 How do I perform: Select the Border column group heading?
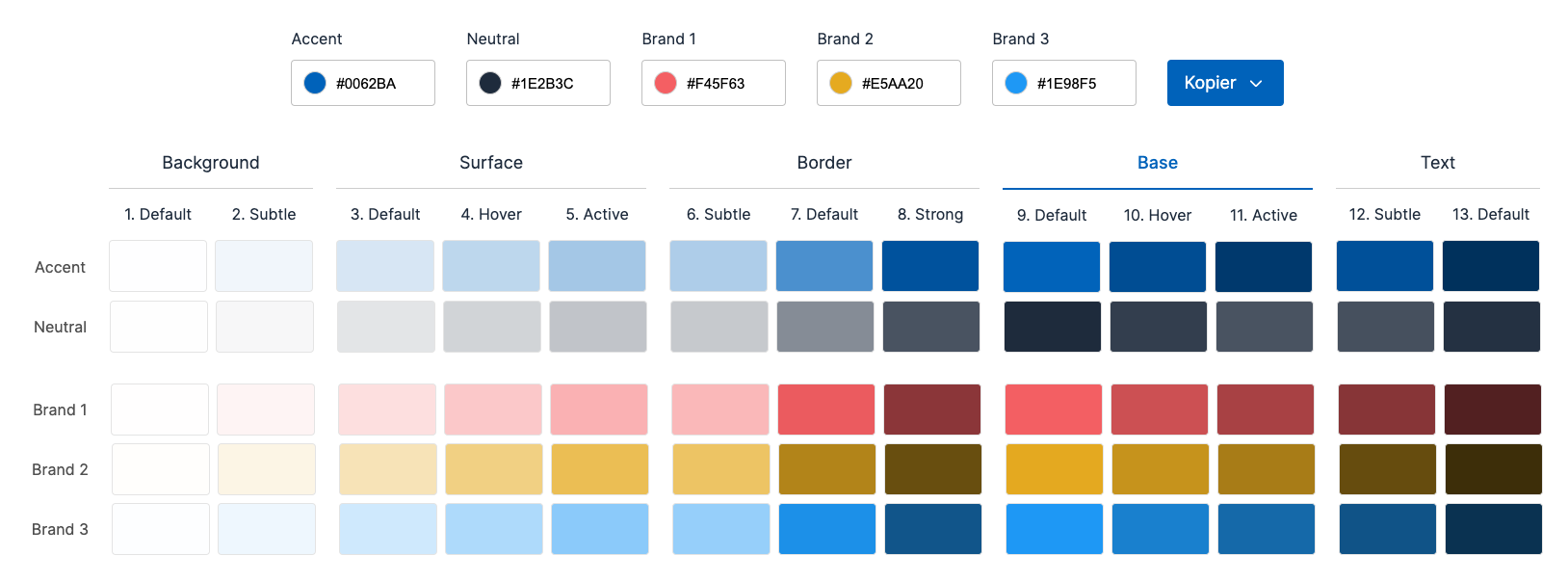tap(824, 163)
